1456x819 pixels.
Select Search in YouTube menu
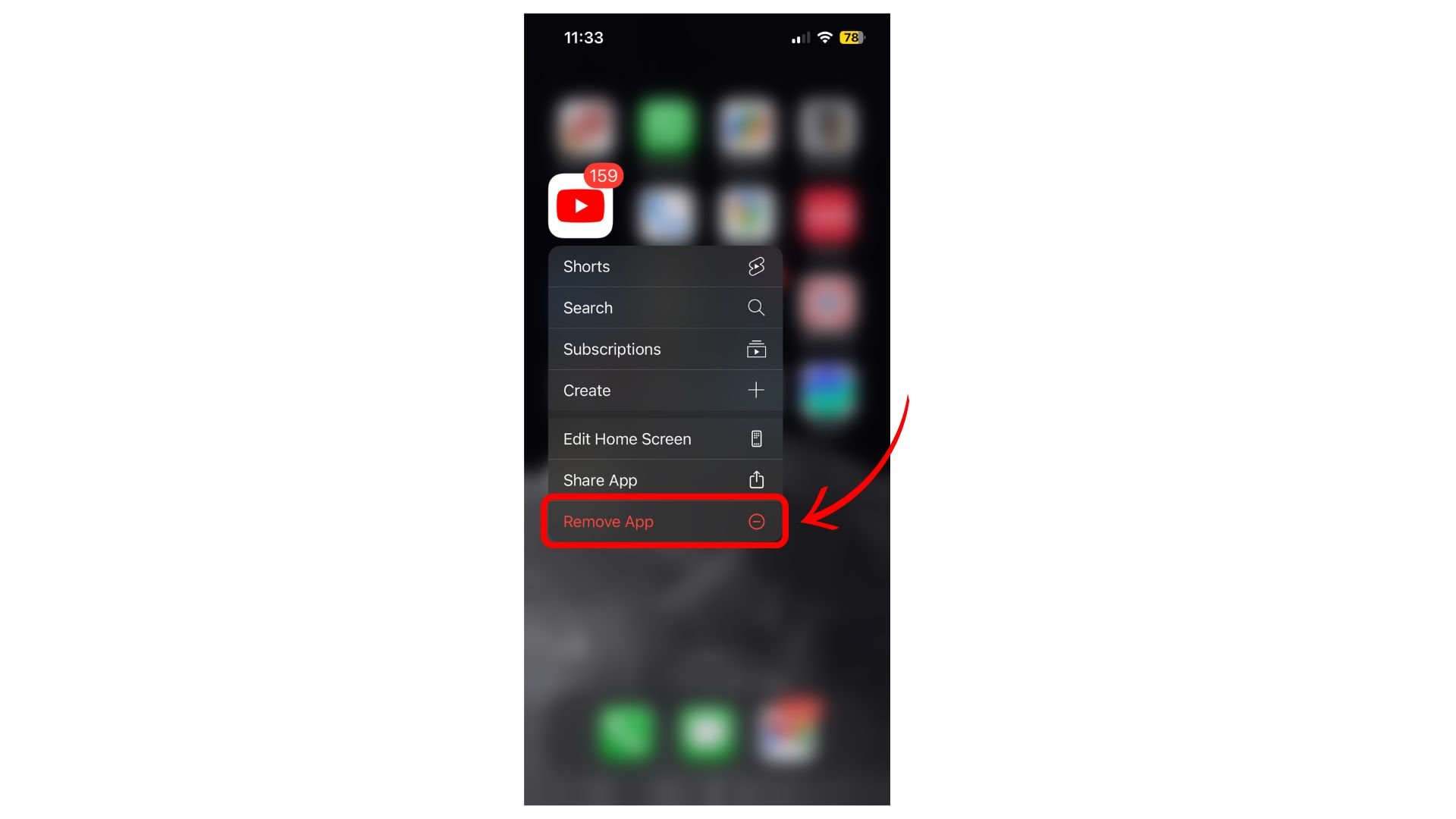point(664,307)
